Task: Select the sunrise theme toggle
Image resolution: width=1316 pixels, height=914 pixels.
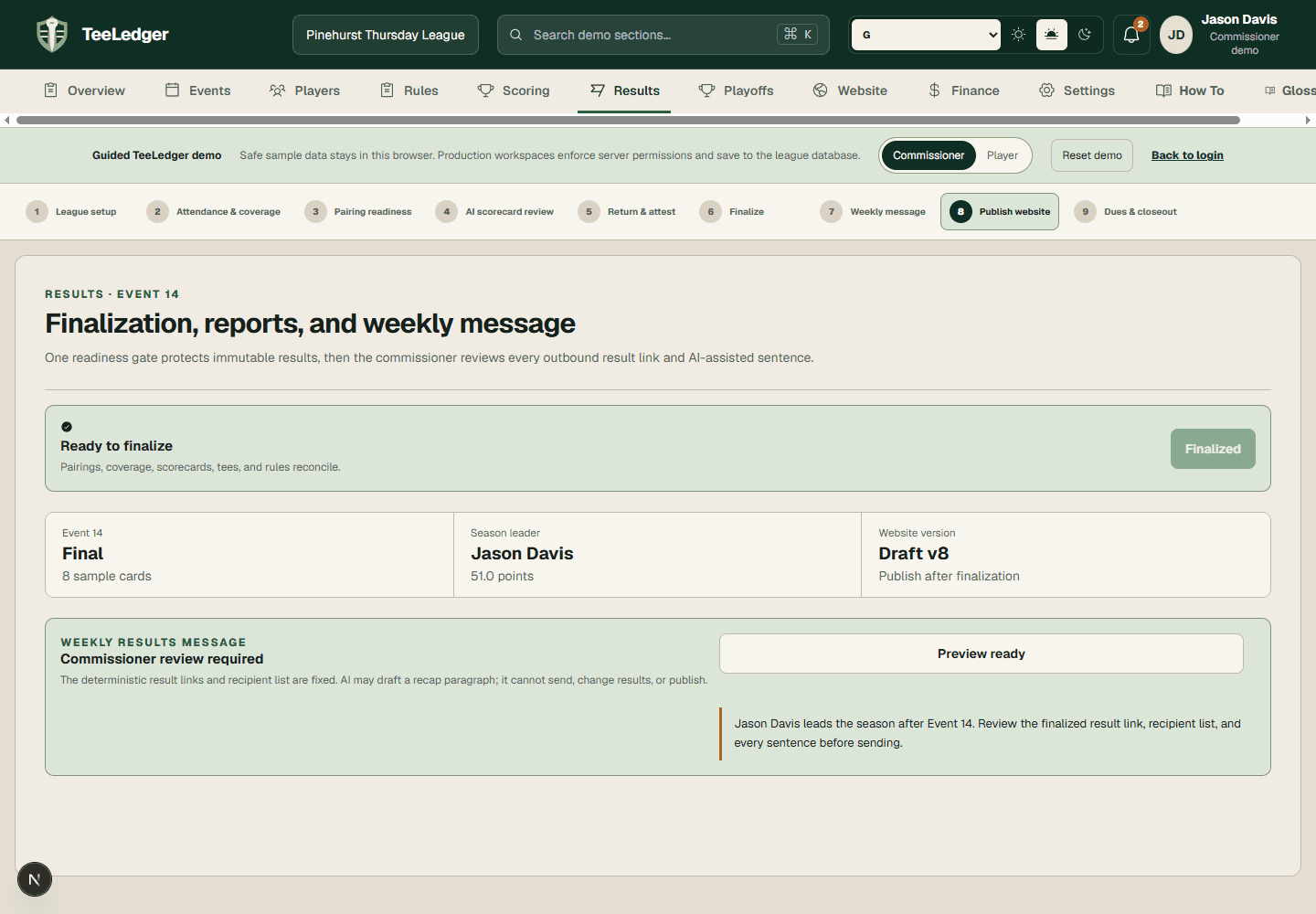Action: pyautogui.click(x=1051, y=35)
